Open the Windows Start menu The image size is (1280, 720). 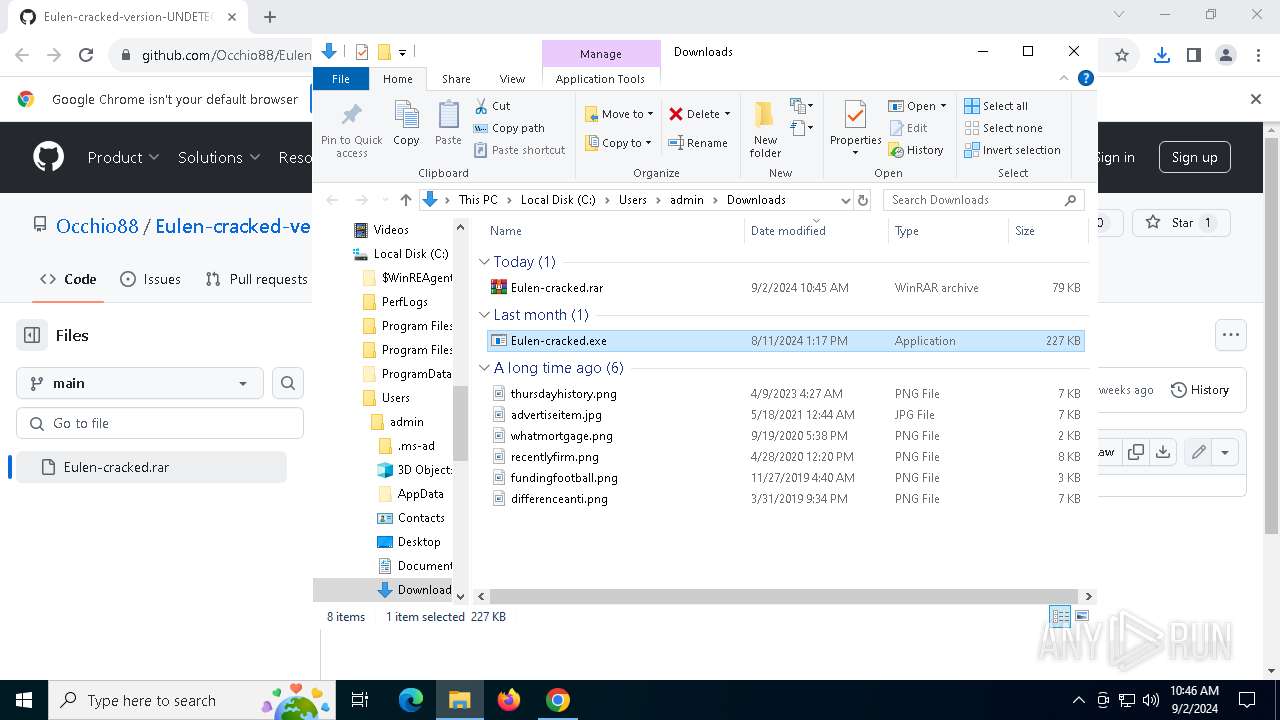(23, 700)
